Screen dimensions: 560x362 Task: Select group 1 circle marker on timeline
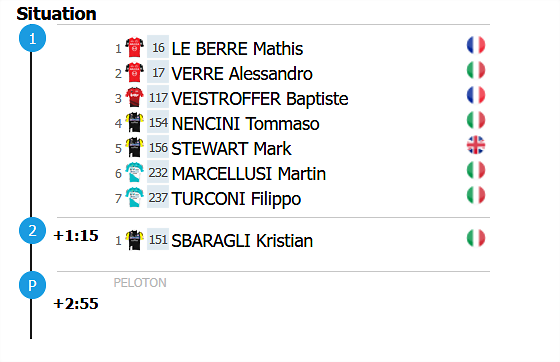[32, 38]
